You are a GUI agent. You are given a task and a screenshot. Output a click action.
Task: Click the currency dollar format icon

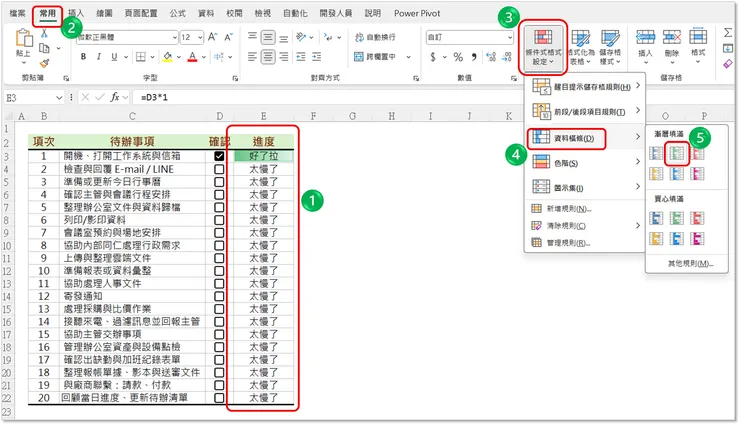[x=433, y=57]
